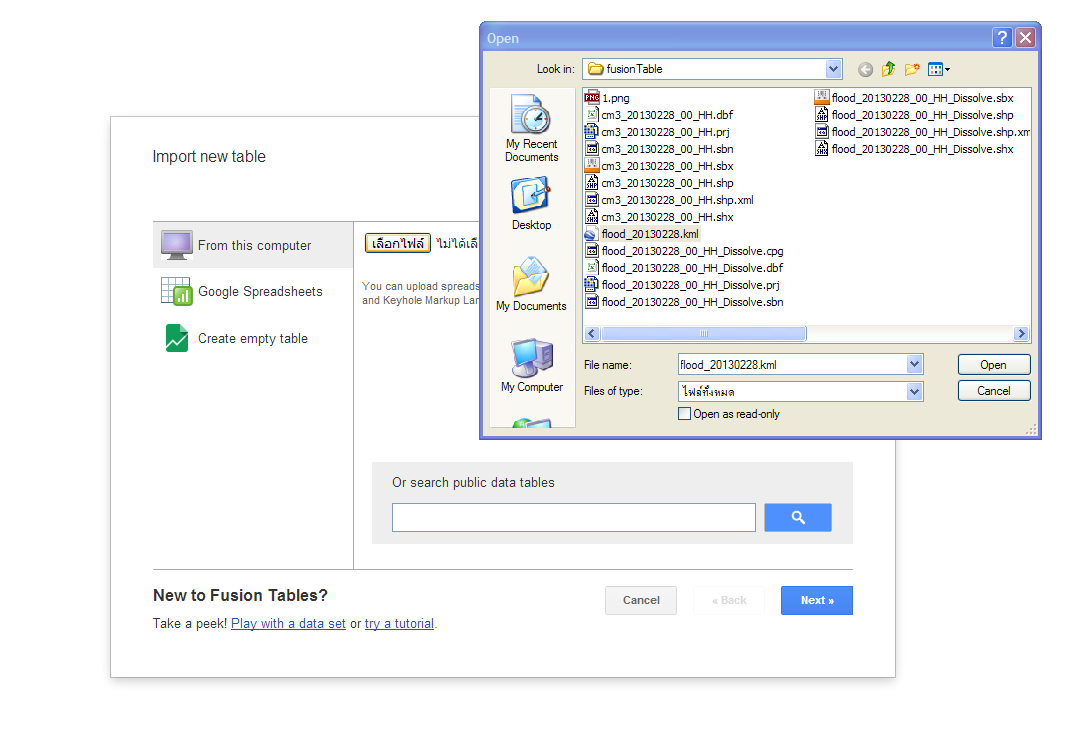Select file flood_20130228_00_HH_Dissolve.sbn
This screenshot has width=1084, height=734.
pyautogui.click(x=684, y=302)
